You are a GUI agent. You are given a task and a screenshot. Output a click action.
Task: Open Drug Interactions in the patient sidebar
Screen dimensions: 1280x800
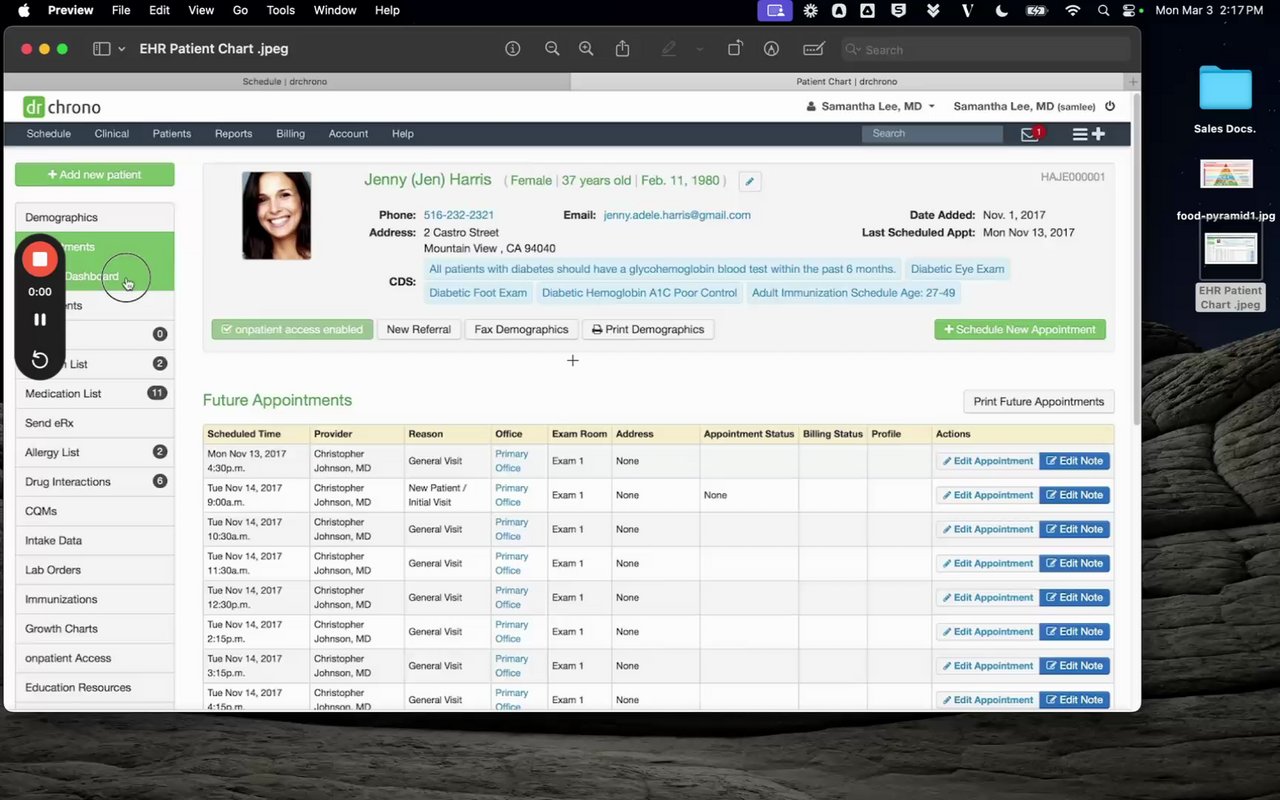(x=95, y=482)
